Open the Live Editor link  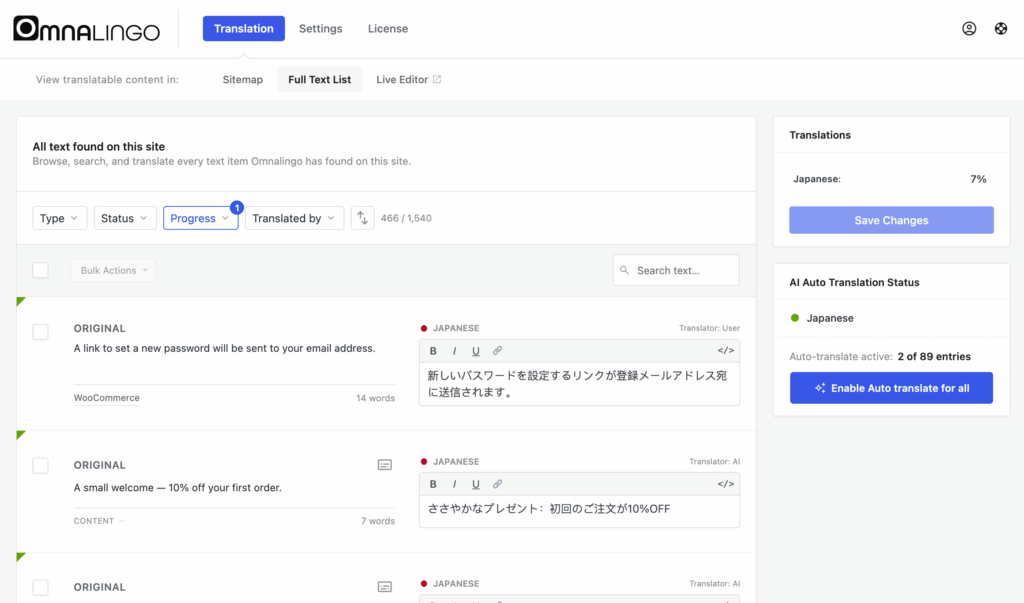point(409,80)
